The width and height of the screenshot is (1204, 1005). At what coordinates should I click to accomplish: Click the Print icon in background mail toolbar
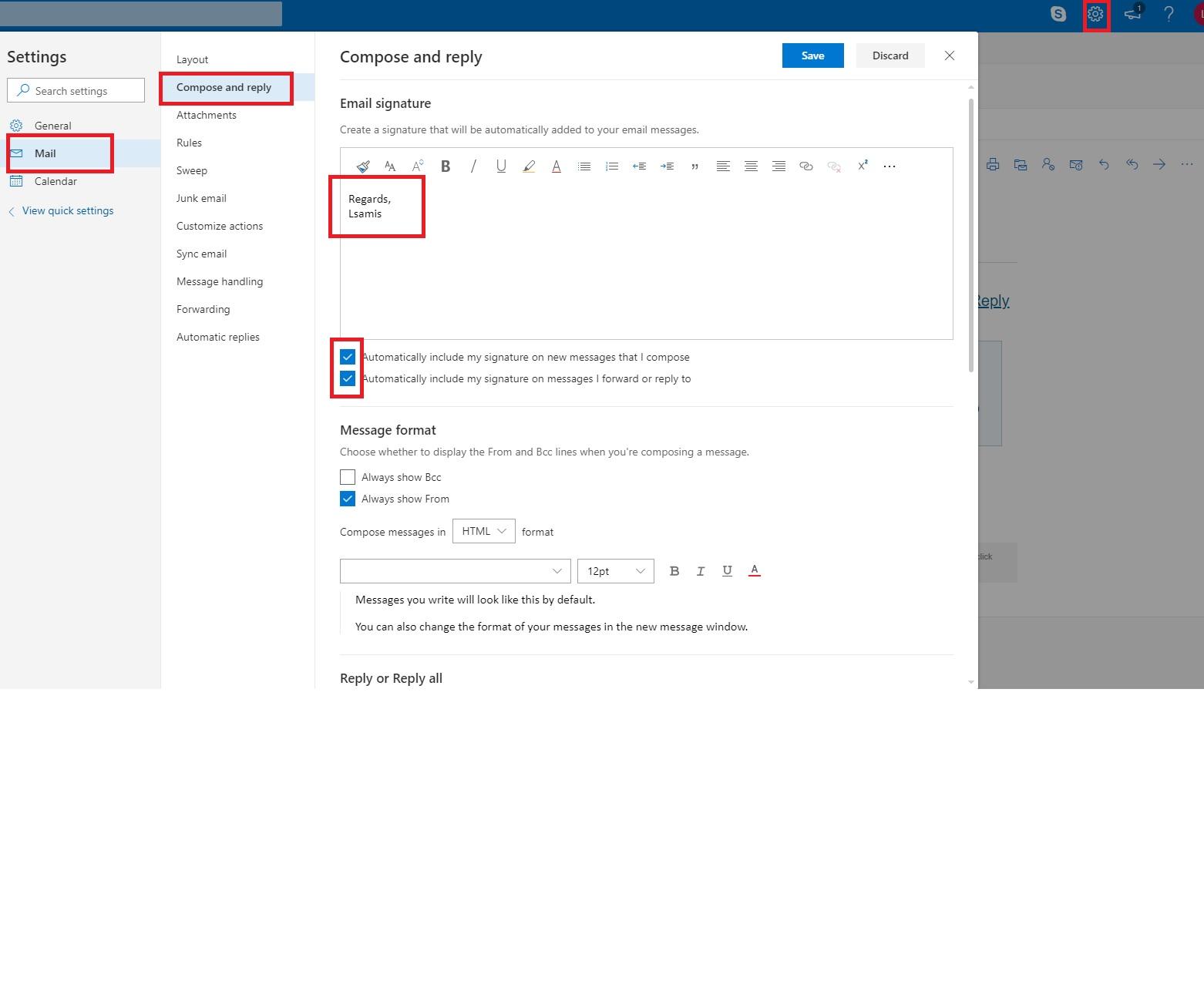point(993,164)
